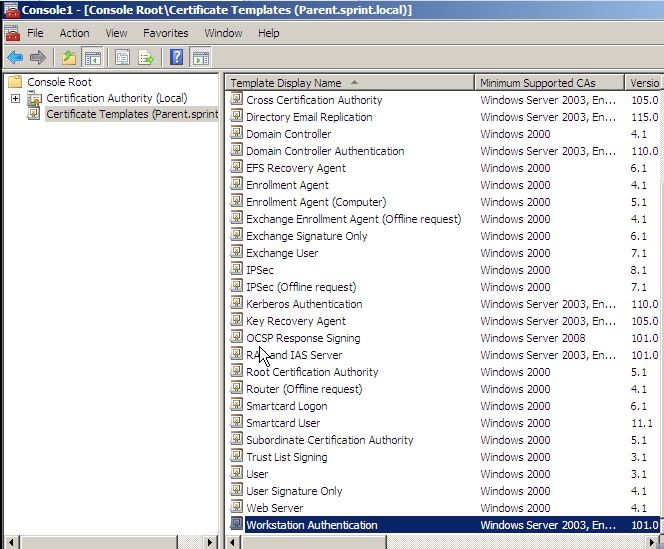Click right scroll arrow of tree pane

(x=209, y=542)
